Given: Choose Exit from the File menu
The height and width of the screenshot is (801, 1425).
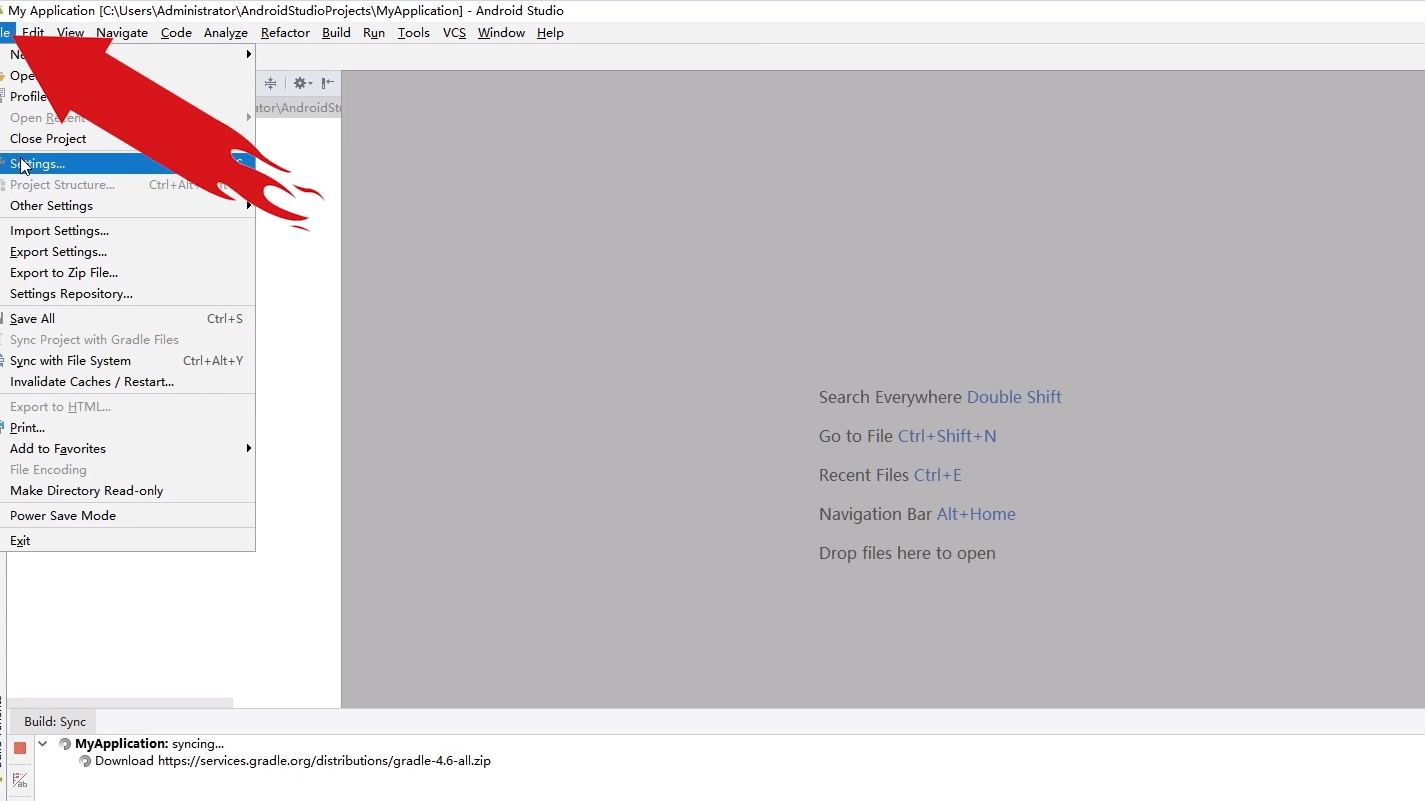Looking at the screenshot, I should [x=128, y=541].
